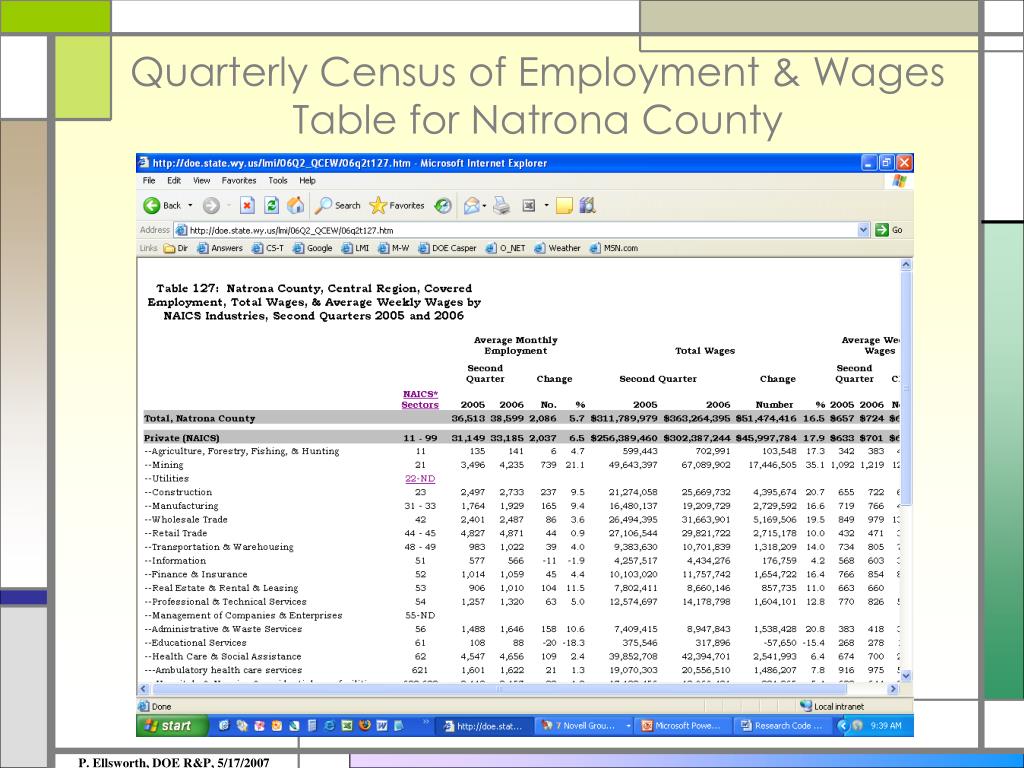
Task: Open the Forward history dropdown arrow
Action: click(229, 206)
